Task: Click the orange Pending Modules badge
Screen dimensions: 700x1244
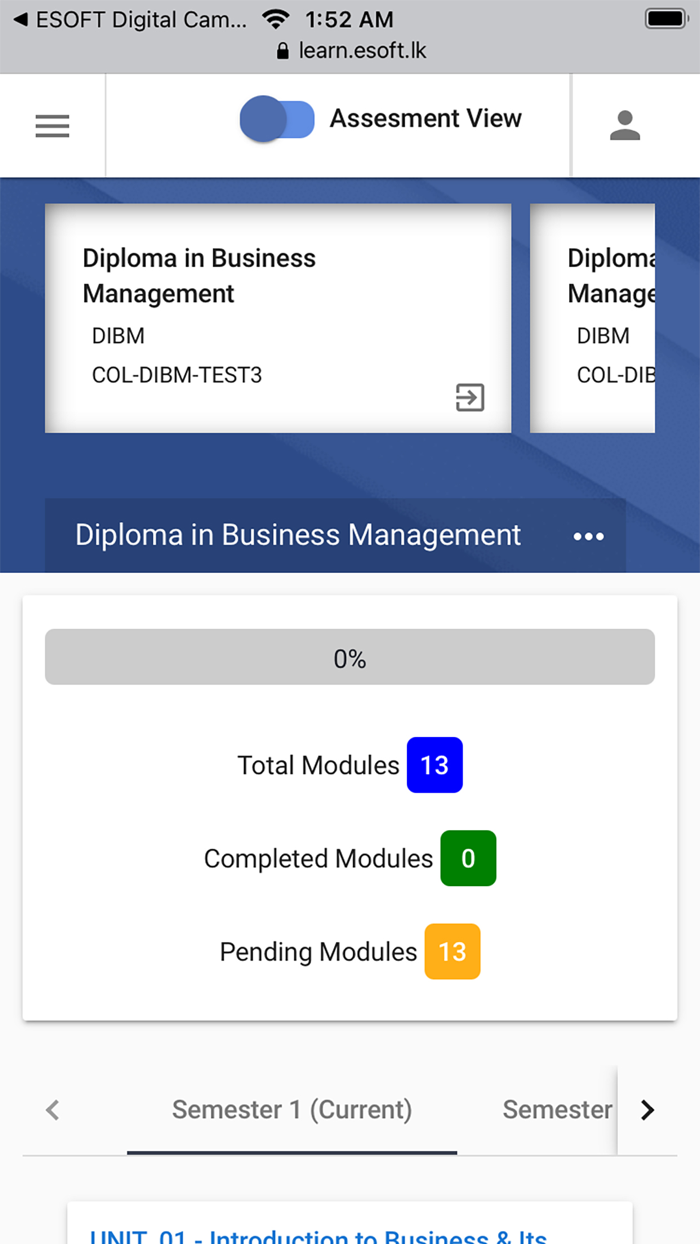Action: point(452,951)
